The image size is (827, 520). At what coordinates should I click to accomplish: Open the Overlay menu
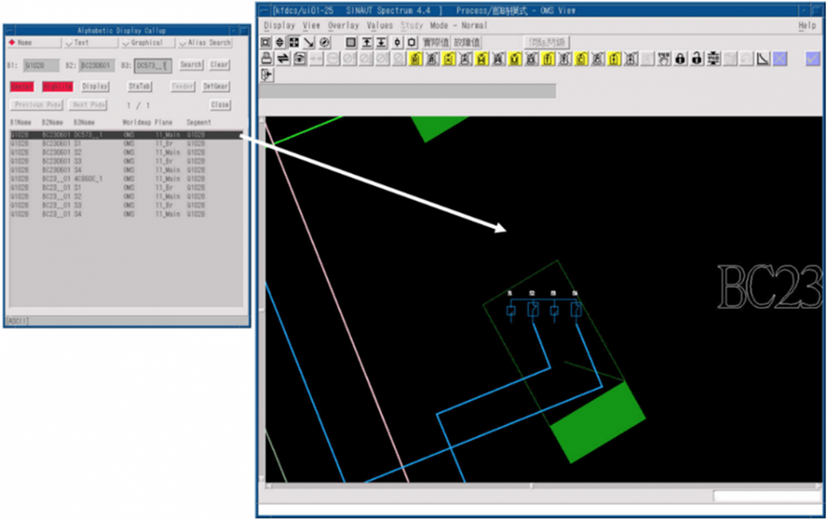click(x=343, y=24)
